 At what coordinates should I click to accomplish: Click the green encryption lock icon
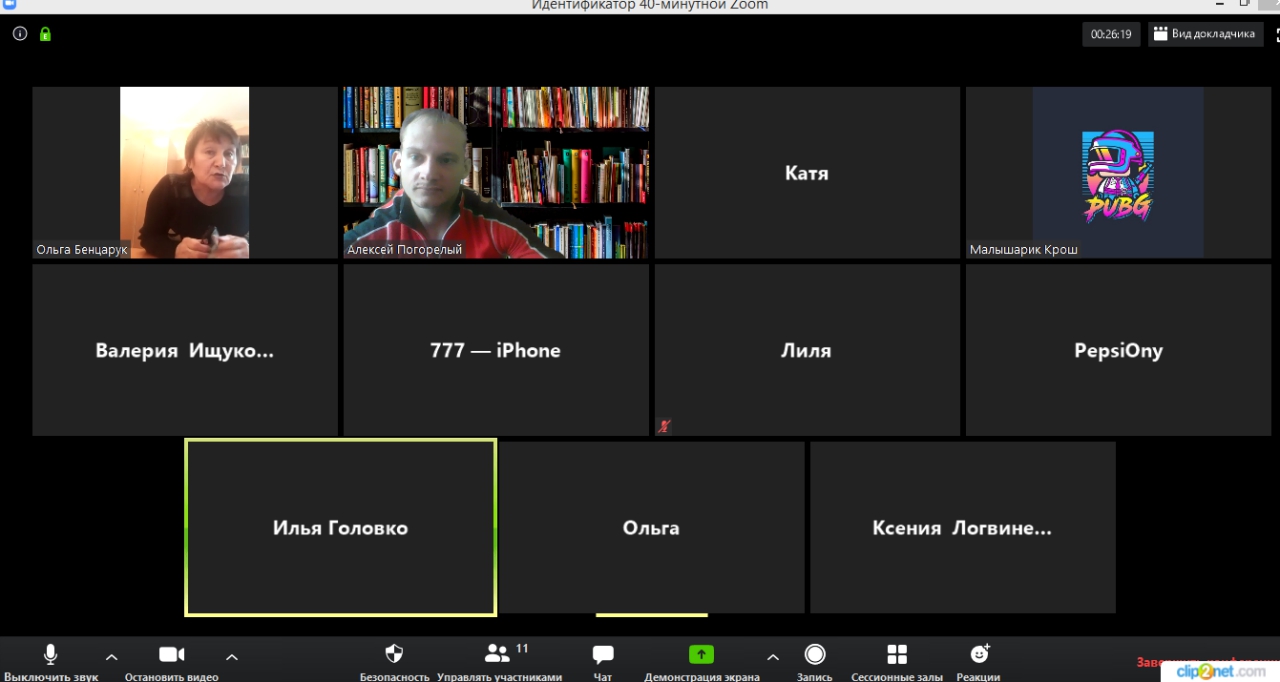(x=45, y=34)
